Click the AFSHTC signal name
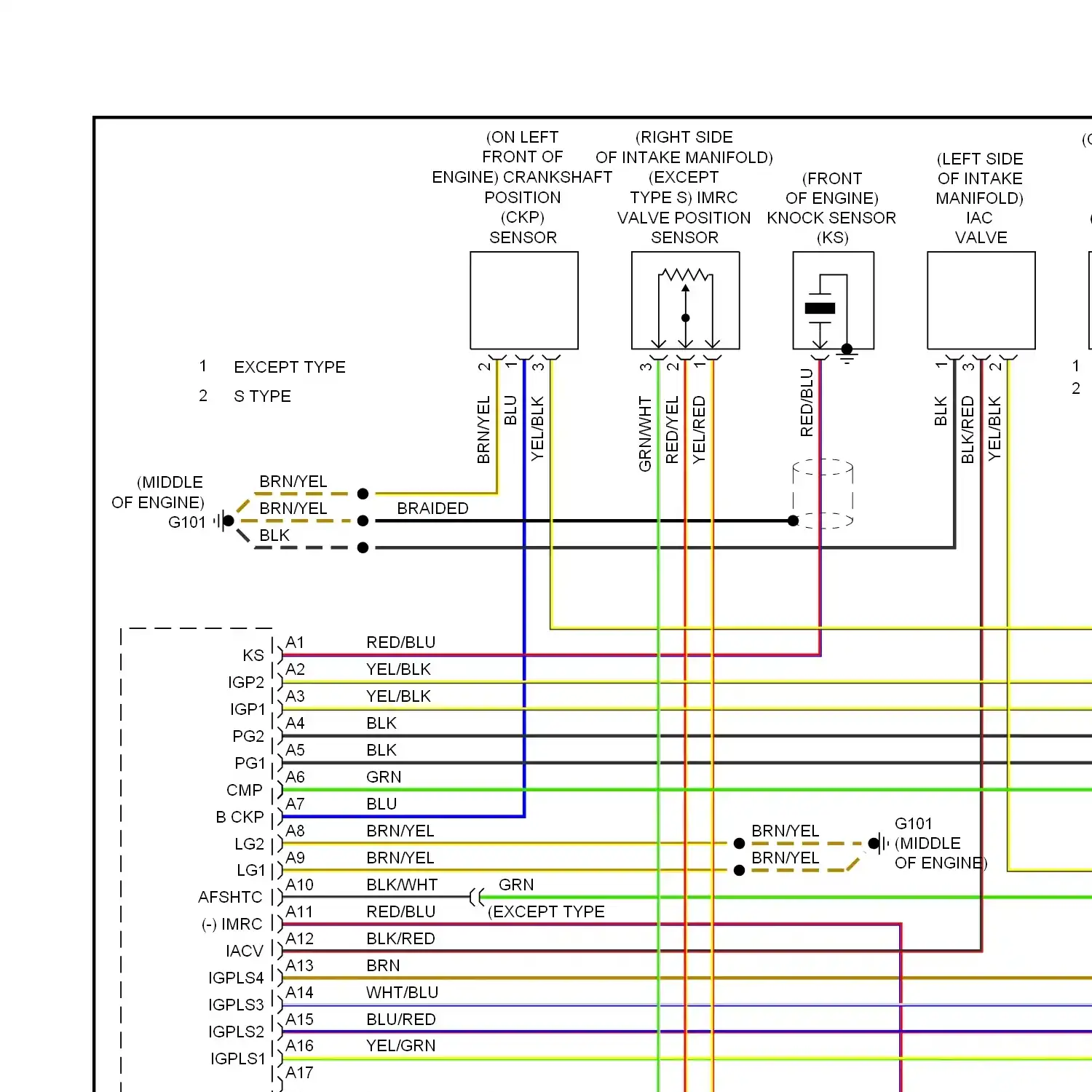The width and height of the screenshot is (1092, 1092). (230, 897)
